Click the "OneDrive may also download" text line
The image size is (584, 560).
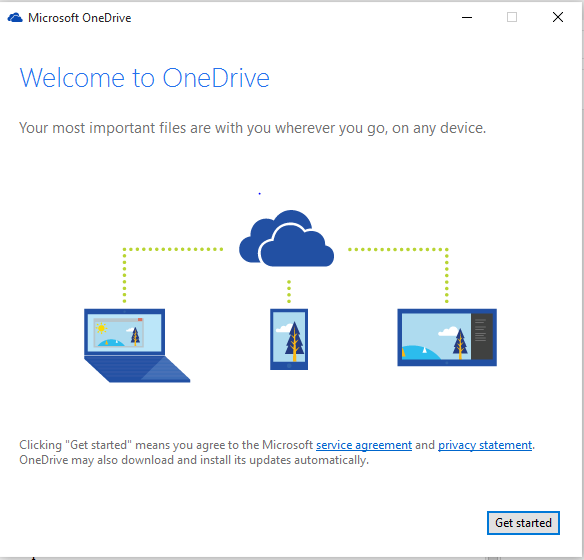[194, 460]
